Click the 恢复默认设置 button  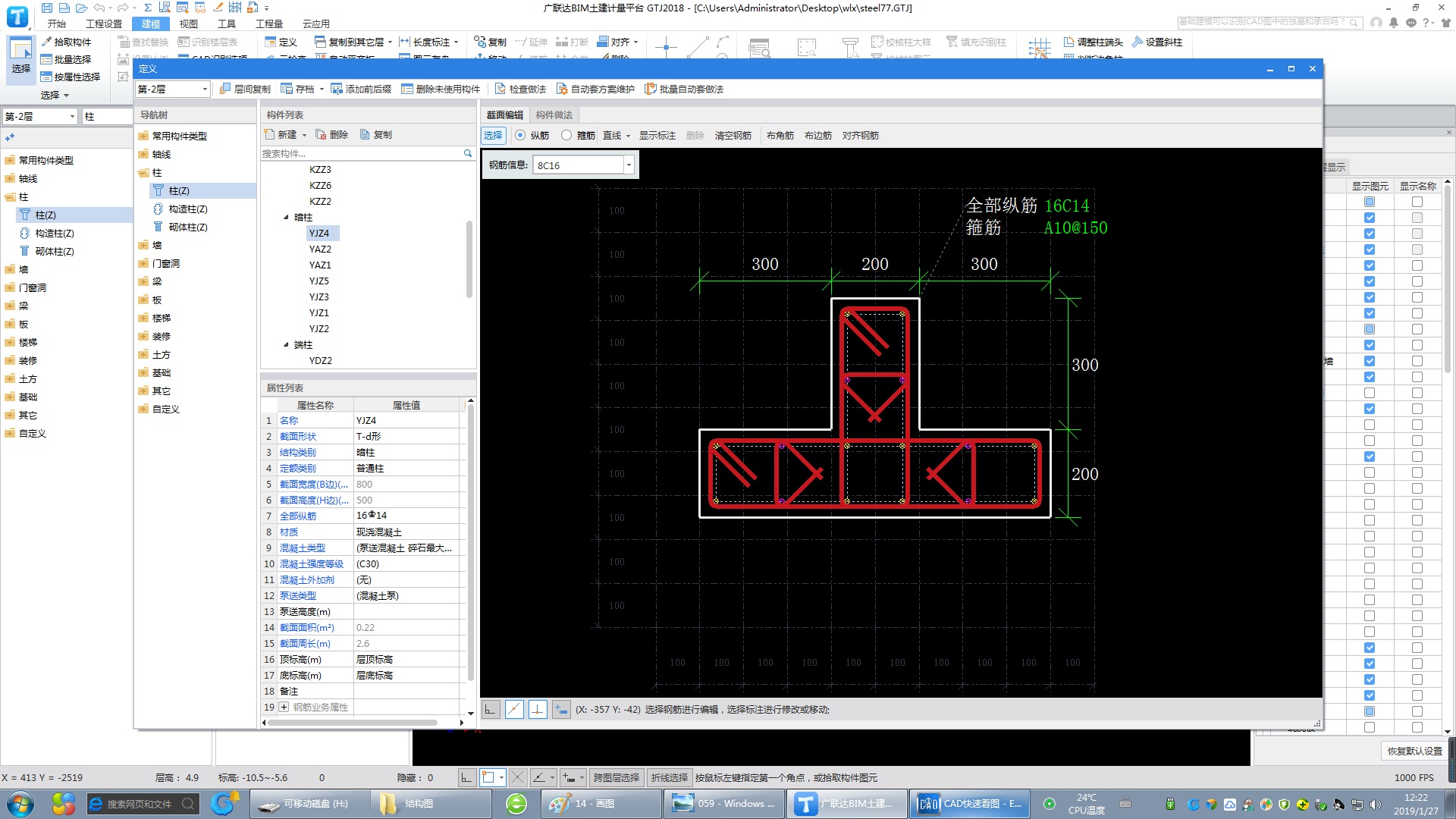pos(1414,751)
